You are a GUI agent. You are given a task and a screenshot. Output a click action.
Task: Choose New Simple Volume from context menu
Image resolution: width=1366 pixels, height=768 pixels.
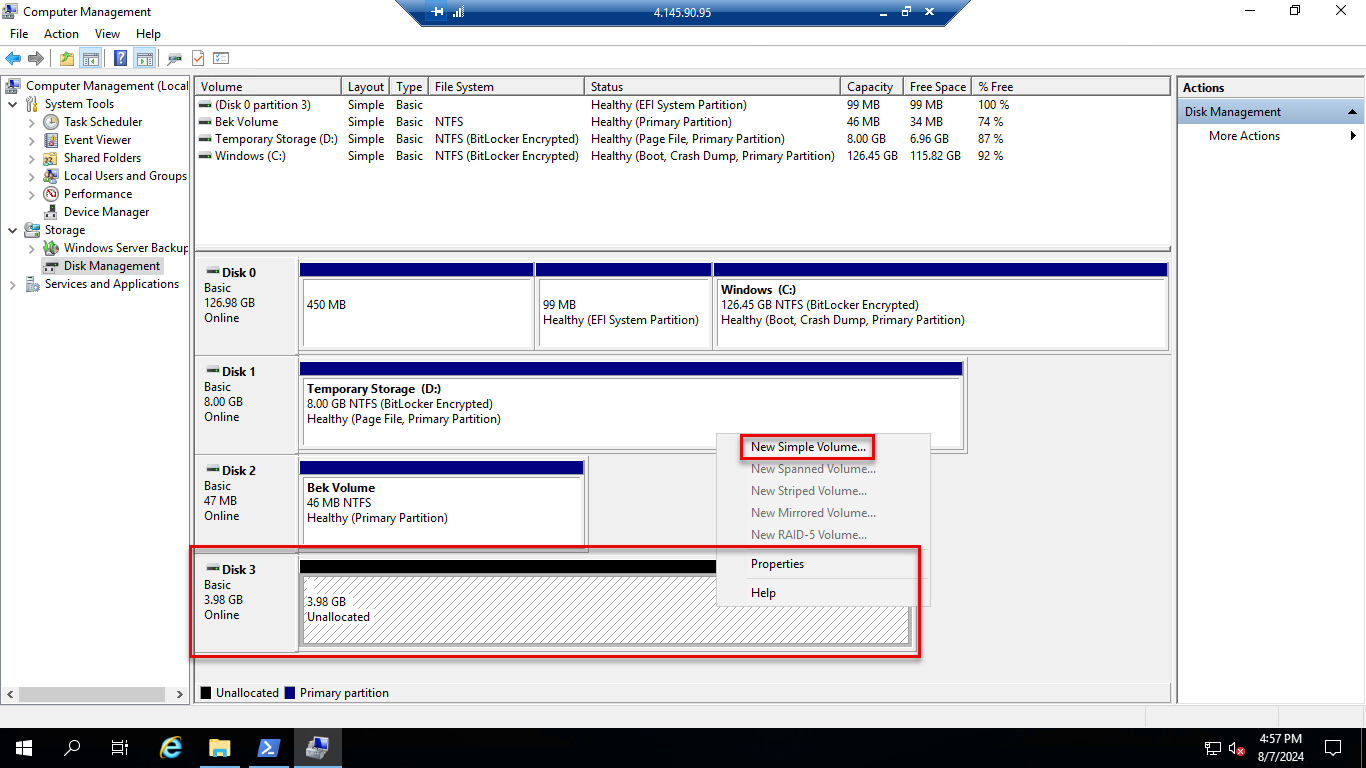click(x=808, y=447)
